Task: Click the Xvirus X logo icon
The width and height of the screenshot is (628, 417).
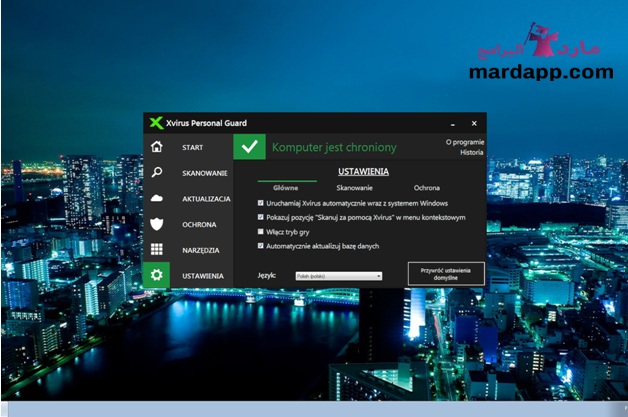Action: (156, 123)
